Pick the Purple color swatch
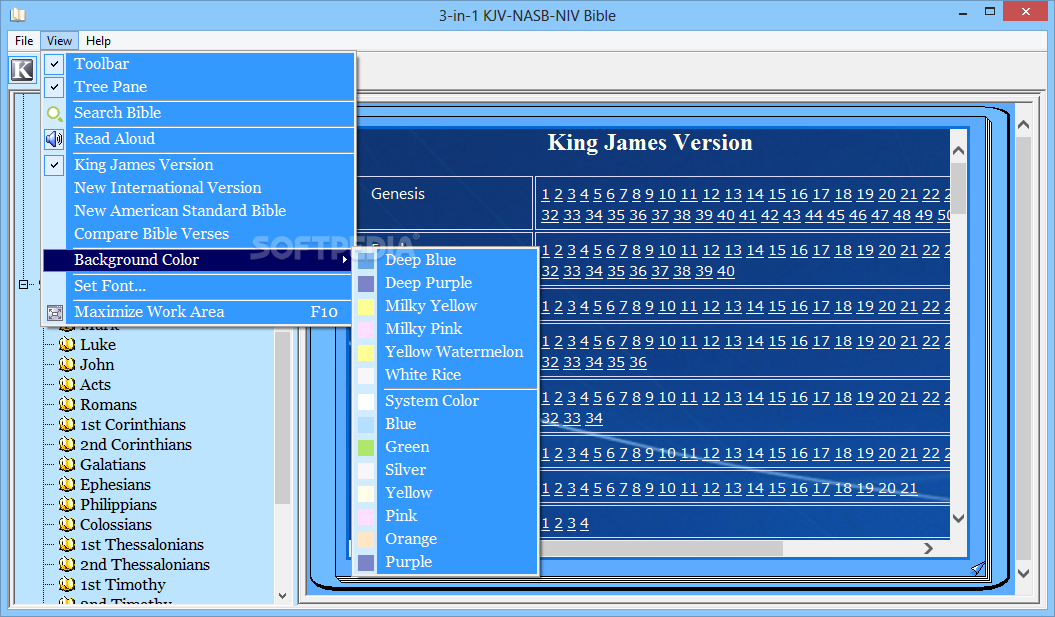 click(x=366, y=562)
